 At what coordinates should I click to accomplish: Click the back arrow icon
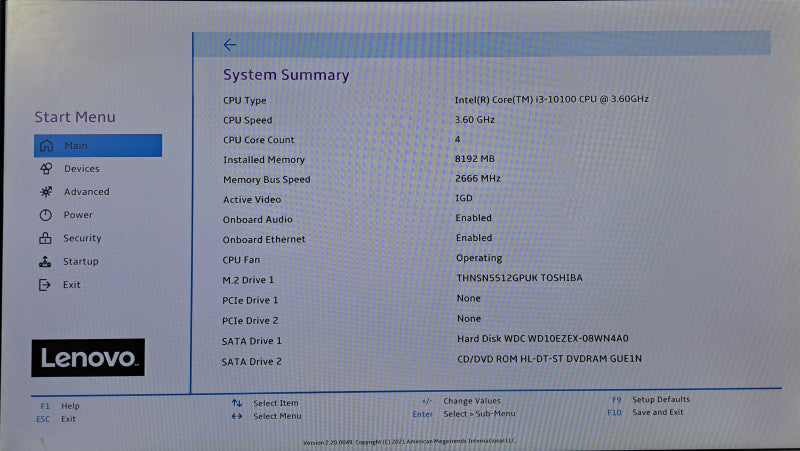230,45
